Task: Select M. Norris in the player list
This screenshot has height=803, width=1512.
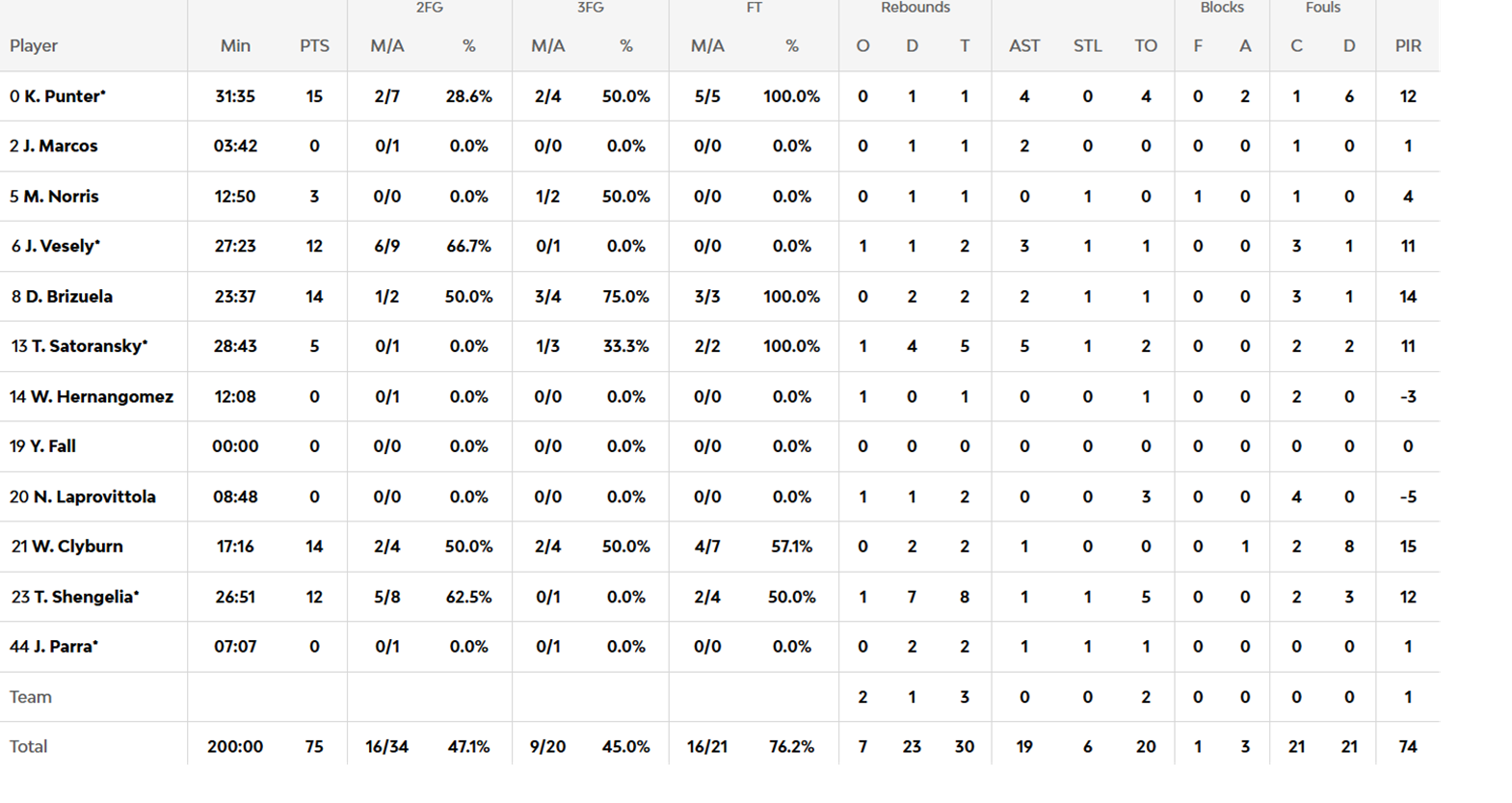Action: [61, 197]
